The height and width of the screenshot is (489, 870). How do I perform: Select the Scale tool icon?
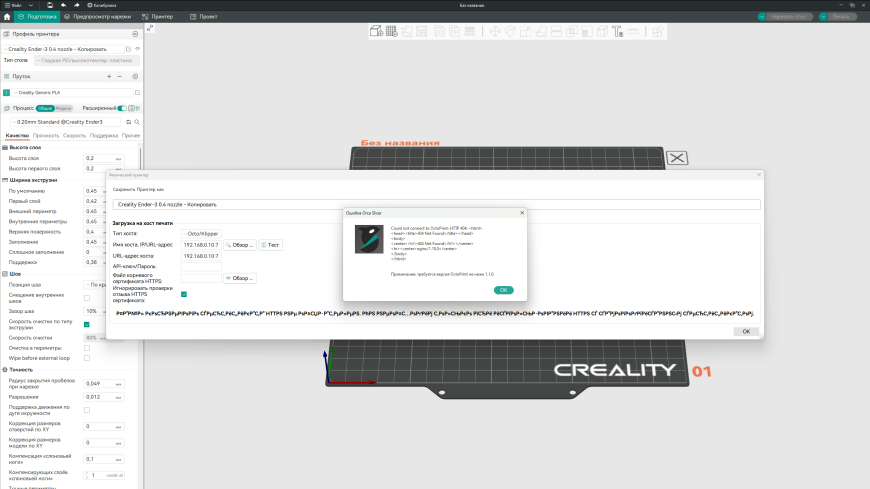click(525, 32)
